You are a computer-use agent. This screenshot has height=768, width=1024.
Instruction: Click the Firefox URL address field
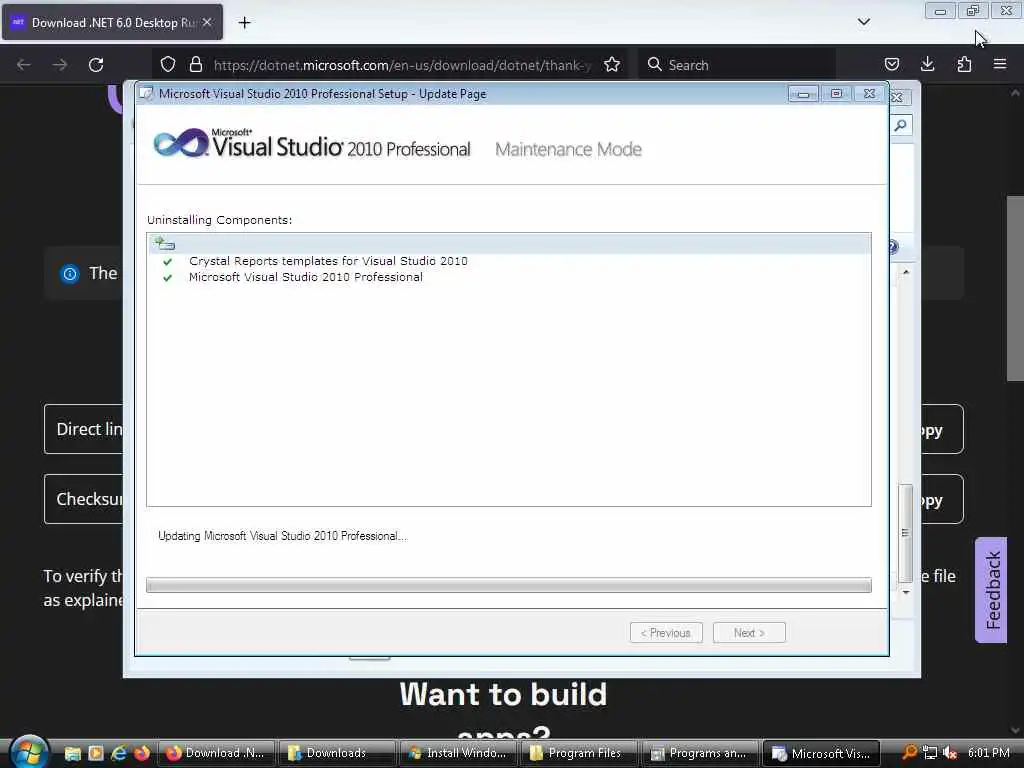(402, 65)
